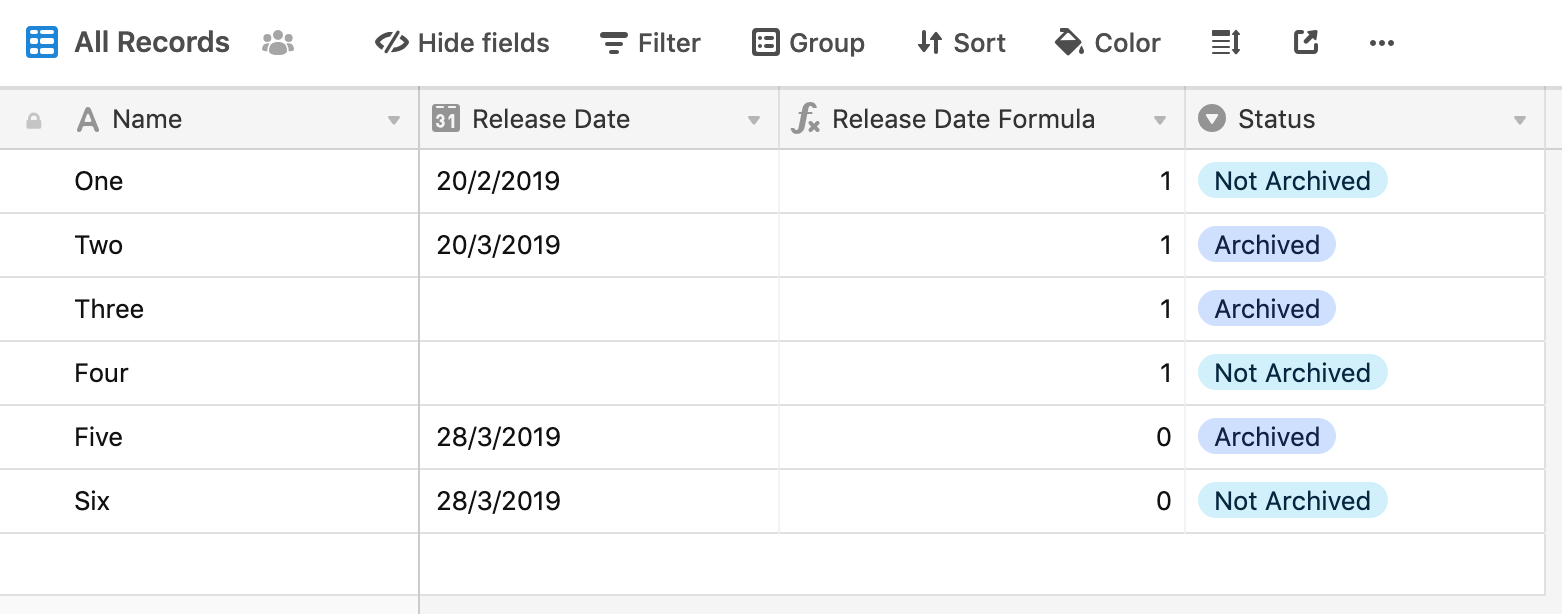Open the Color options

(x=1108, y=43)
